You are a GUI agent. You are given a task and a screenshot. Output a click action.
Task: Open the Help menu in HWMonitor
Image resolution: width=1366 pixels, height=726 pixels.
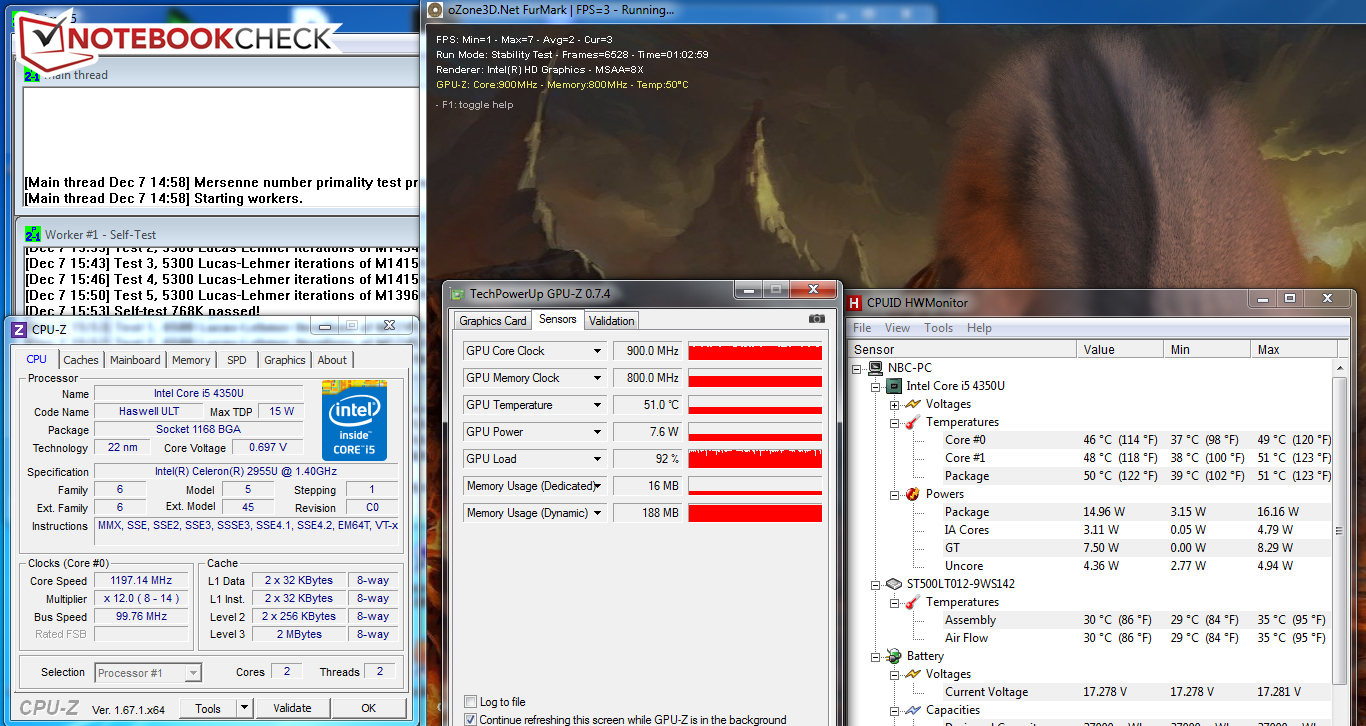(979, 328)
